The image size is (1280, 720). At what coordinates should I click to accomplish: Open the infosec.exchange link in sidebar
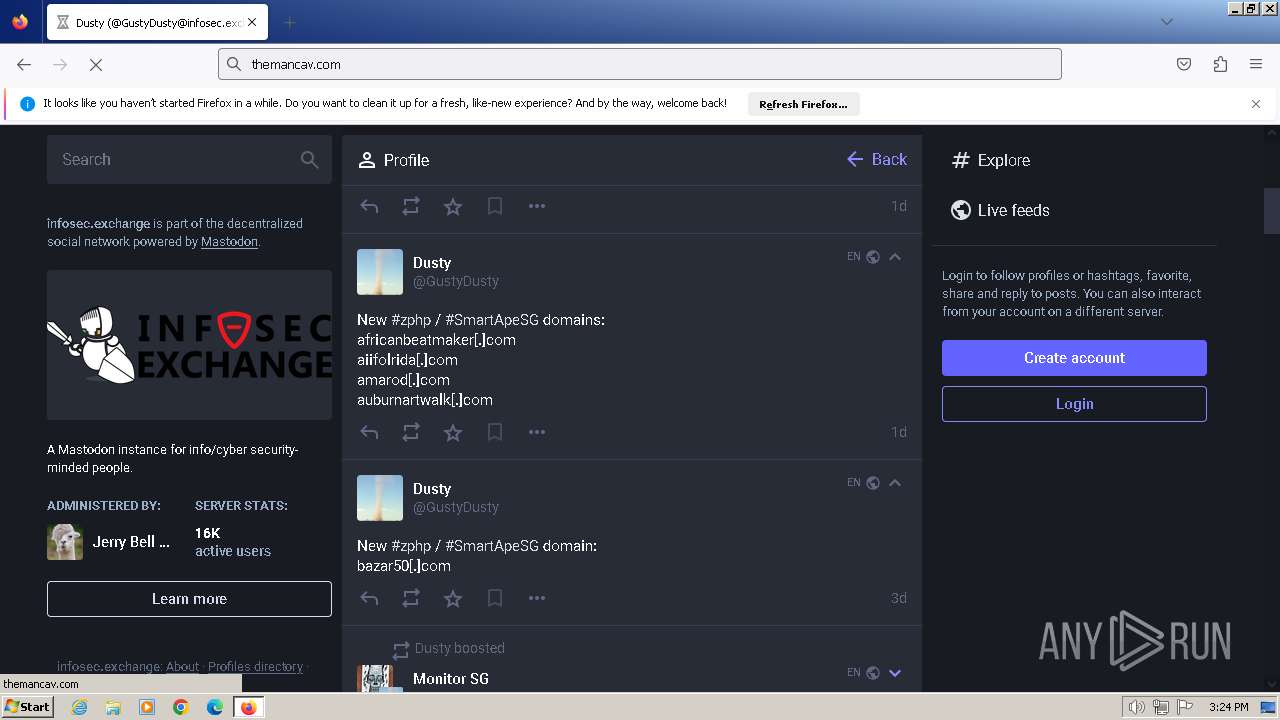98,224
